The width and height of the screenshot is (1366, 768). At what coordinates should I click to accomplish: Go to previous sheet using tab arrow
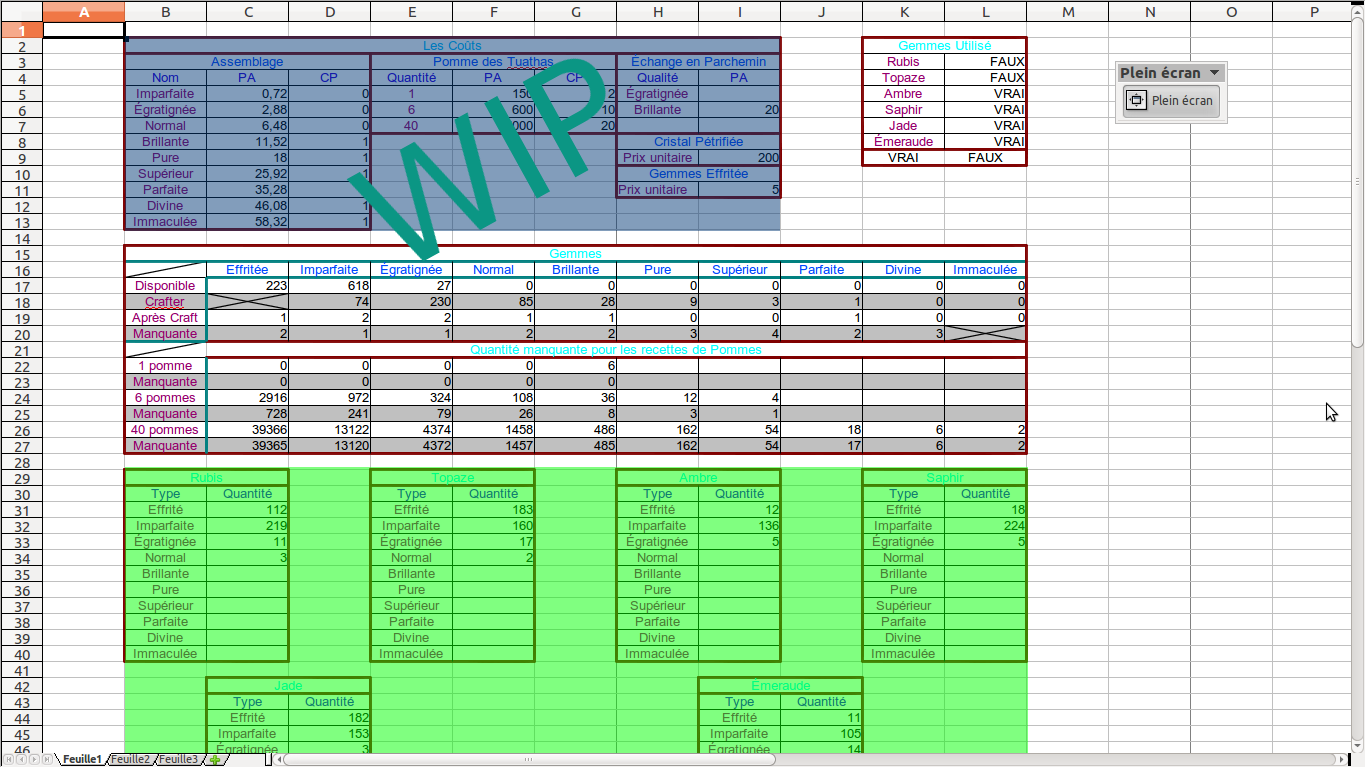point(22,760)
